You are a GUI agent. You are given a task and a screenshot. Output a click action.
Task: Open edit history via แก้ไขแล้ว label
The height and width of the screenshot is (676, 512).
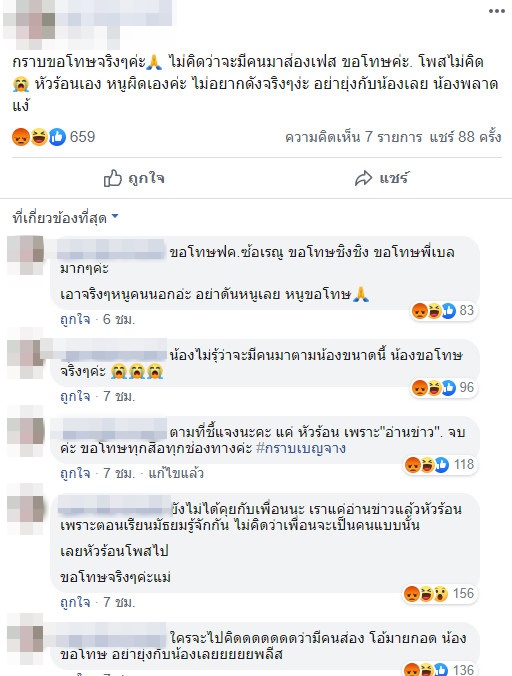pyautogui.click(x=176, y=473)
